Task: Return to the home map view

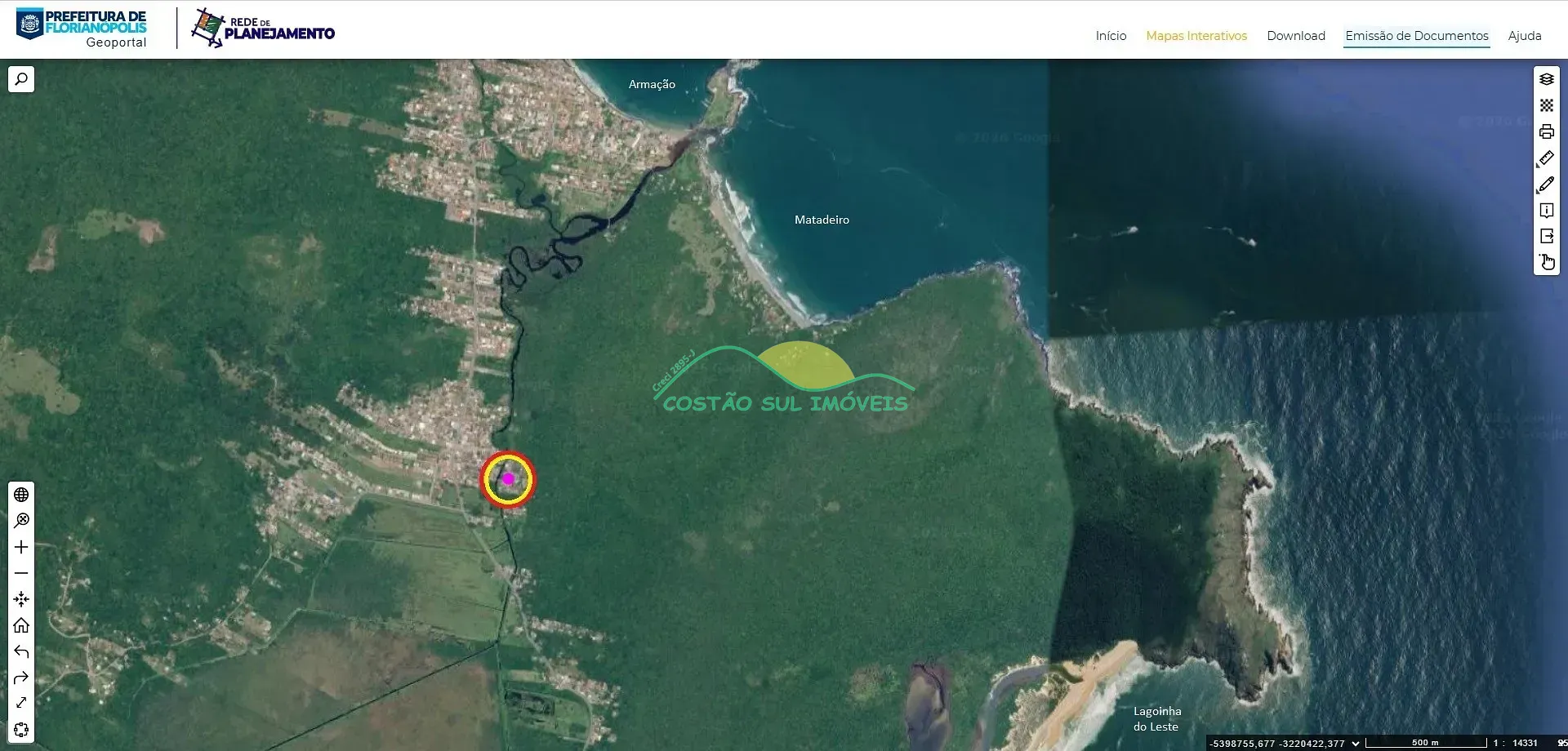Action: [x=21, y=625]
